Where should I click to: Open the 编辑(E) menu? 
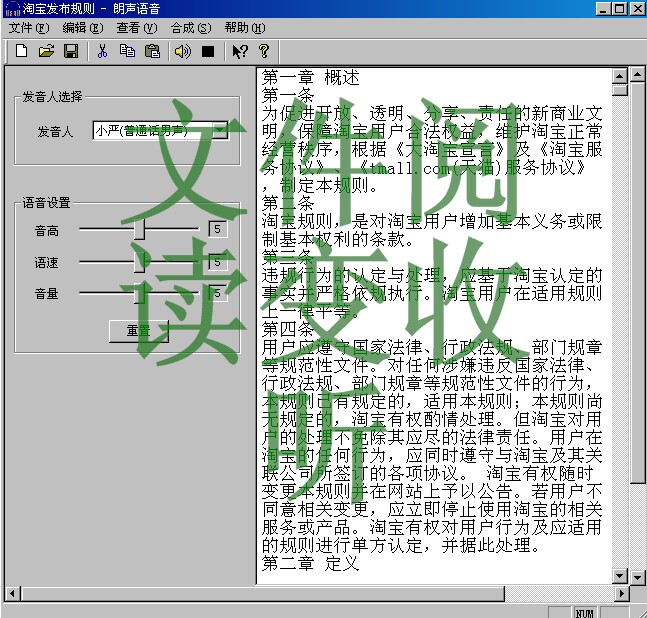click(x=83, y=28)
